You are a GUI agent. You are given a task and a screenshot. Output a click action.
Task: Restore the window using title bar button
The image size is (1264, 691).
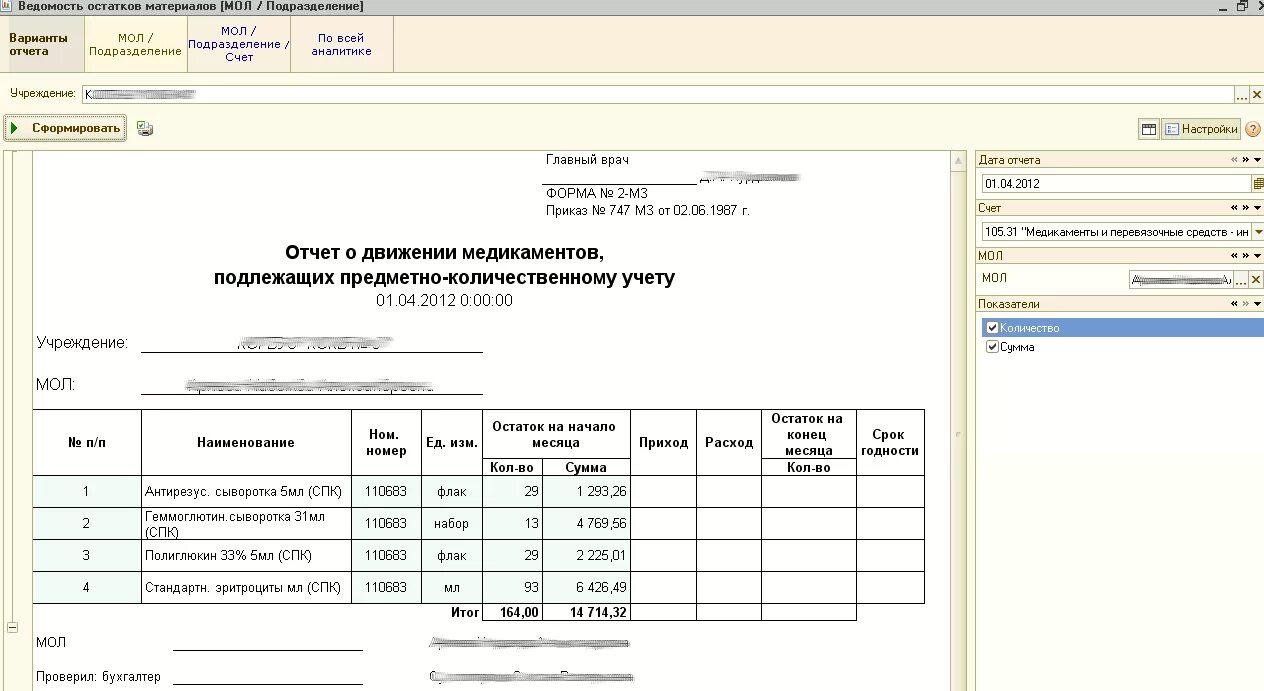click(1243, 6)
